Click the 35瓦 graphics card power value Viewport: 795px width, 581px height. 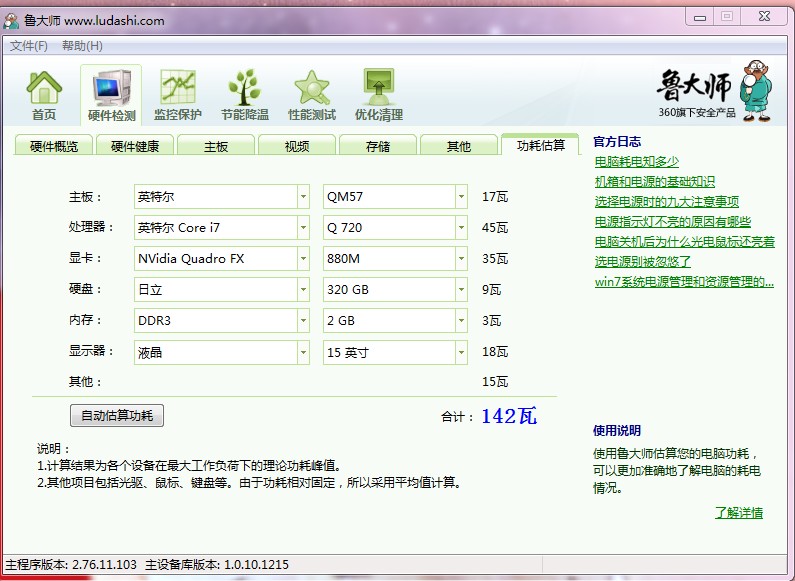point(495,259)
